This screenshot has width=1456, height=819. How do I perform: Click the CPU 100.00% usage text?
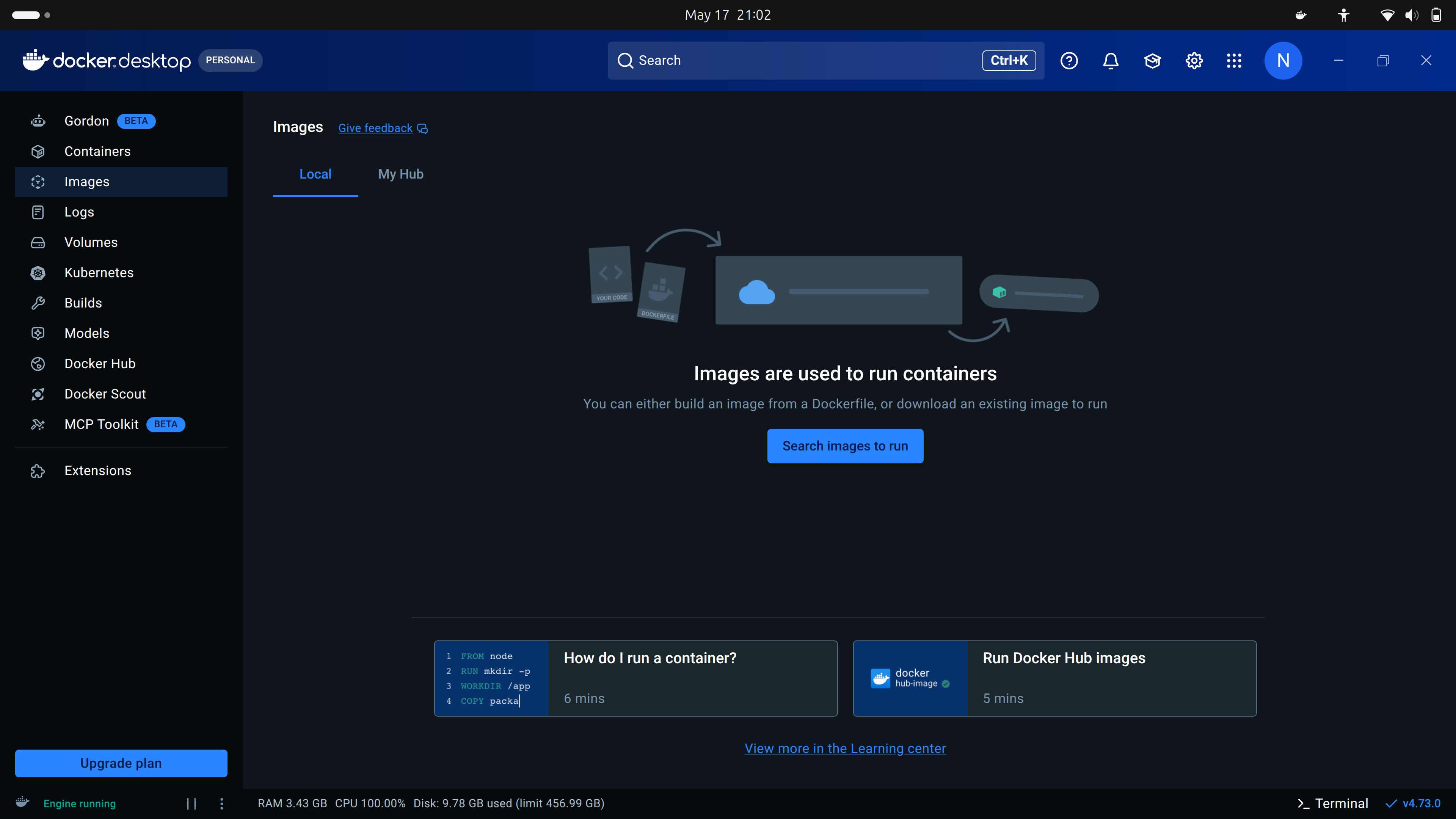(370, 803)
